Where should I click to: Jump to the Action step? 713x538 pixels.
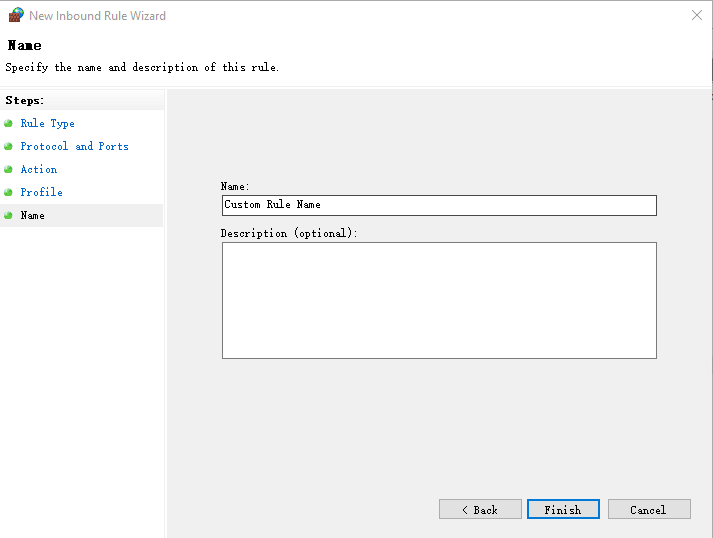click(x=38, y=170)
